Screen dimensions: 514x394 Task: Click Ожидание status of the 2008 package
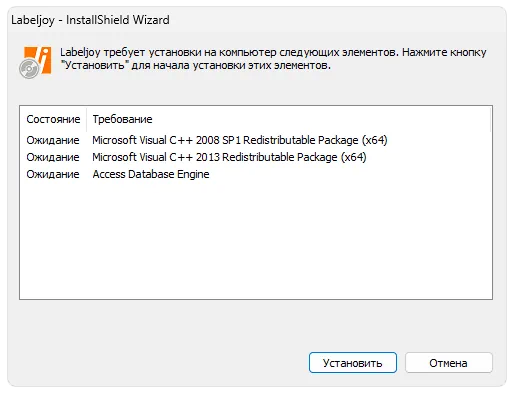point(53,140)
